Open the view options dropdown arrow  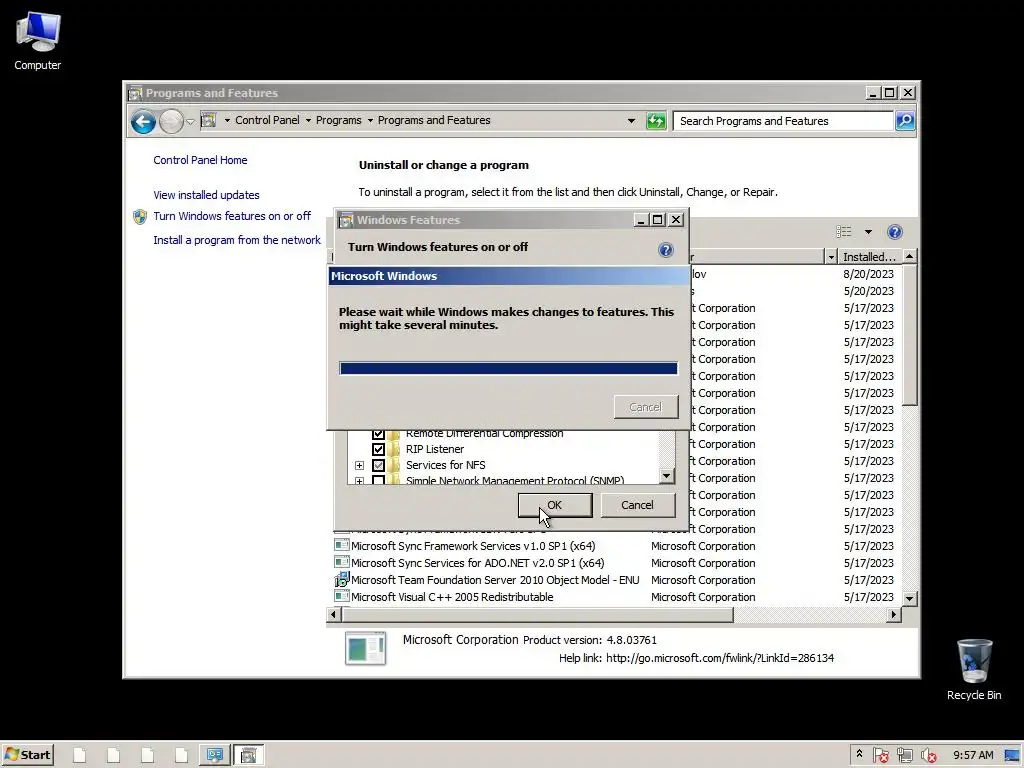pyautogui.click(x=868, y=232)
